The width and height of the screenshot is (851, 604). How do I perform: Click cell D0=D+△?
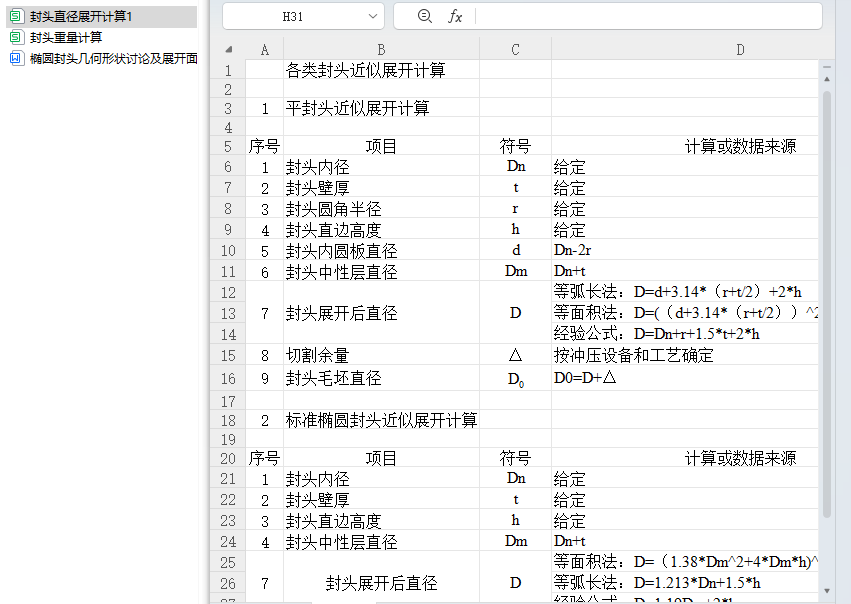(x=685, y=378)
